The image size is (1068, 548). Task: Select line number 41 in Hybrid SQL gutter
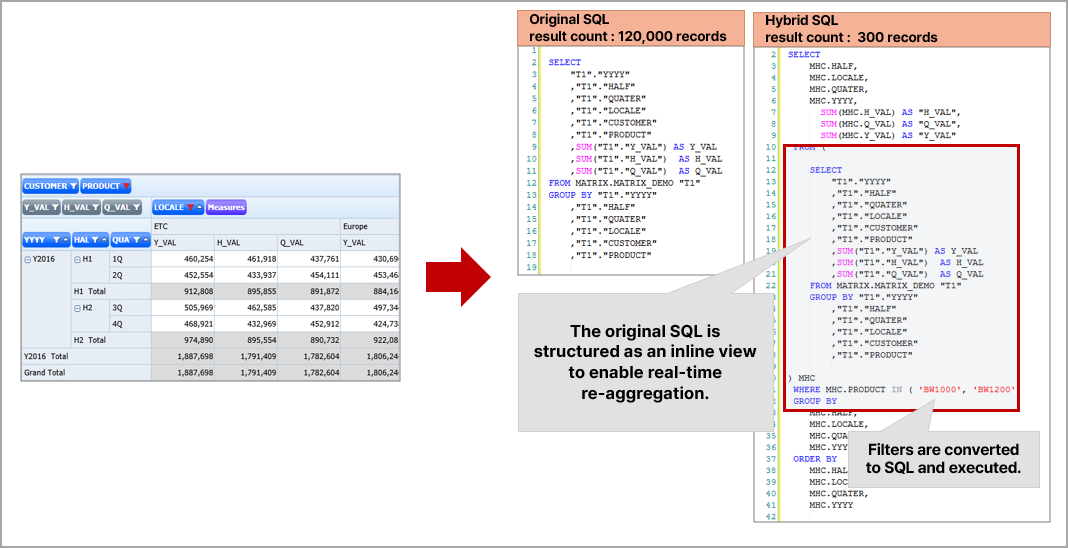pyautogui.click(x=771, y=506)
